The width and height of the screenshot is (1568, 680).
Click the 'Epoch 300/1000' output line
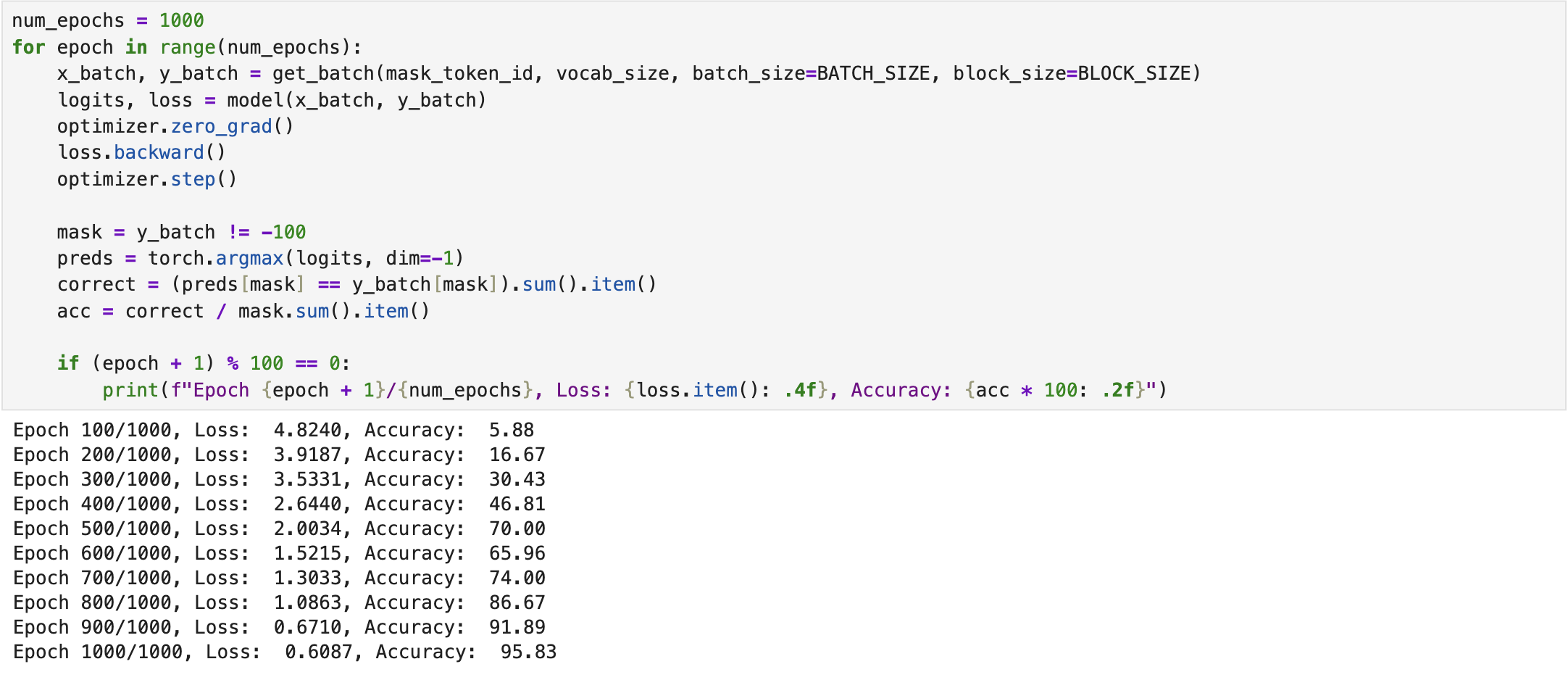click(279, 480)
